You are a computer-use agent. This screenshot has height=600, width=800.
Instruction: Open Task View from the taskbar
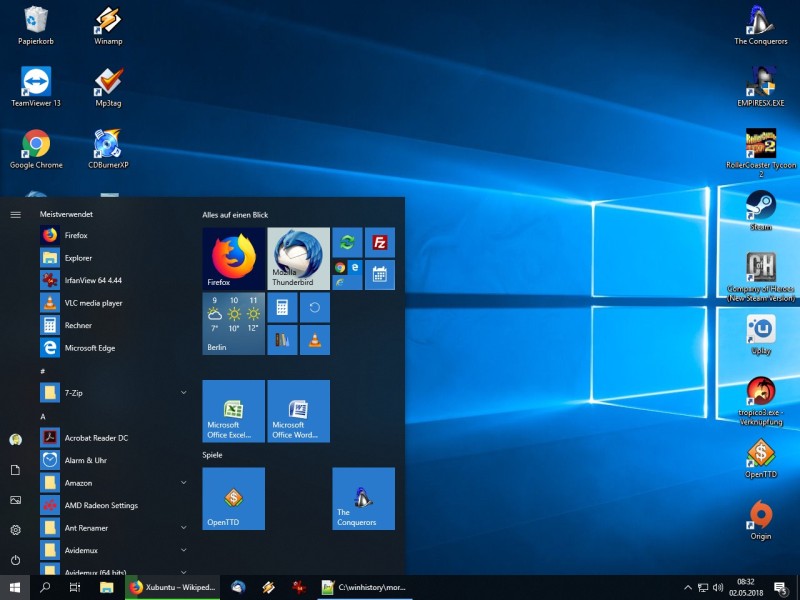(75, 587)
